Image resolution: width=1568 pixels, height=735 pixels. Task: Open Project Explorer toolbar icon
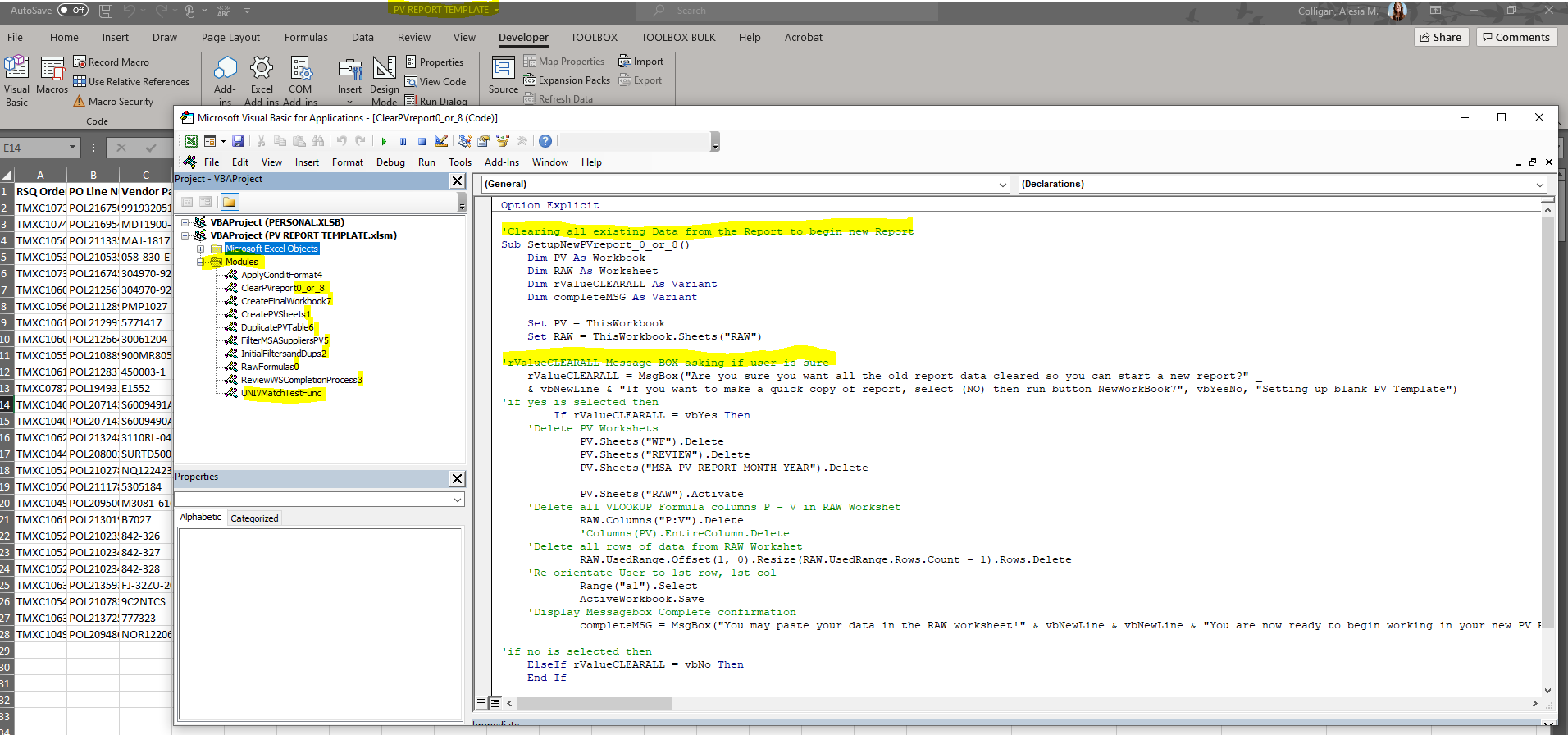tap(465, 141)
